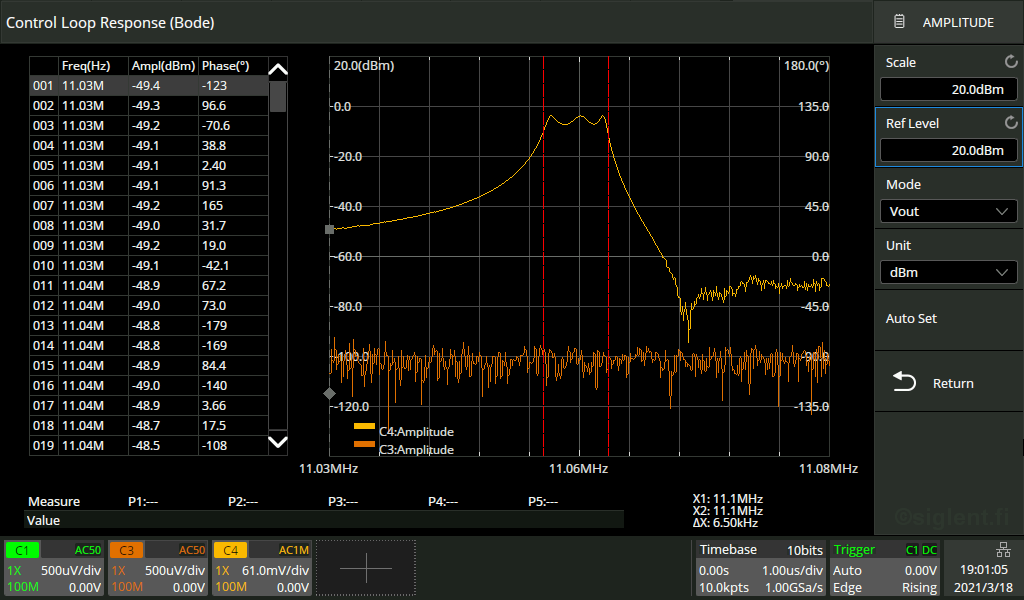Click the date and time display
Screen dimensions: 1024x600
984,578
